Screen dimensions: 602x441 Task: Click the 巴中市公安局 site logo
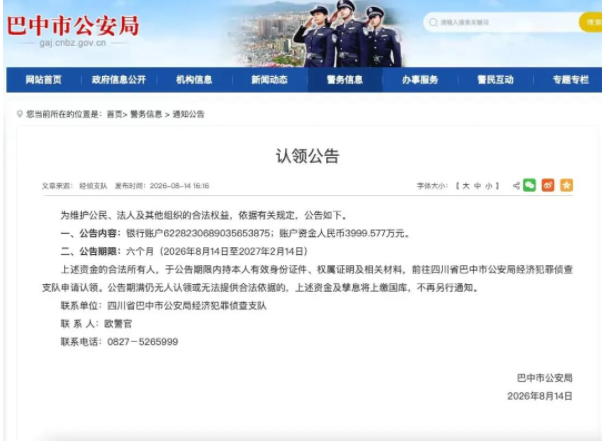[x=73, y=26]
